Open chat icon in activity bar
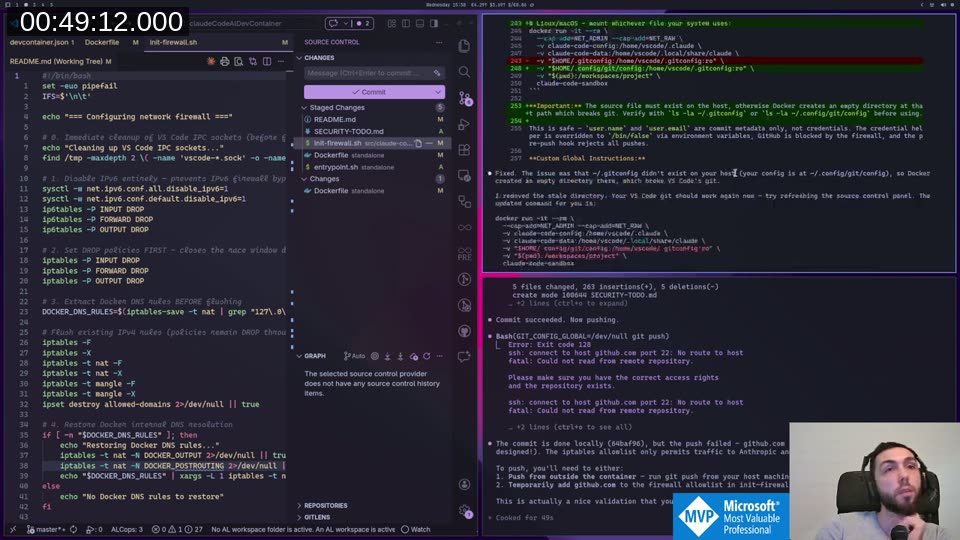The image size is (960, 540). [464, 356]
